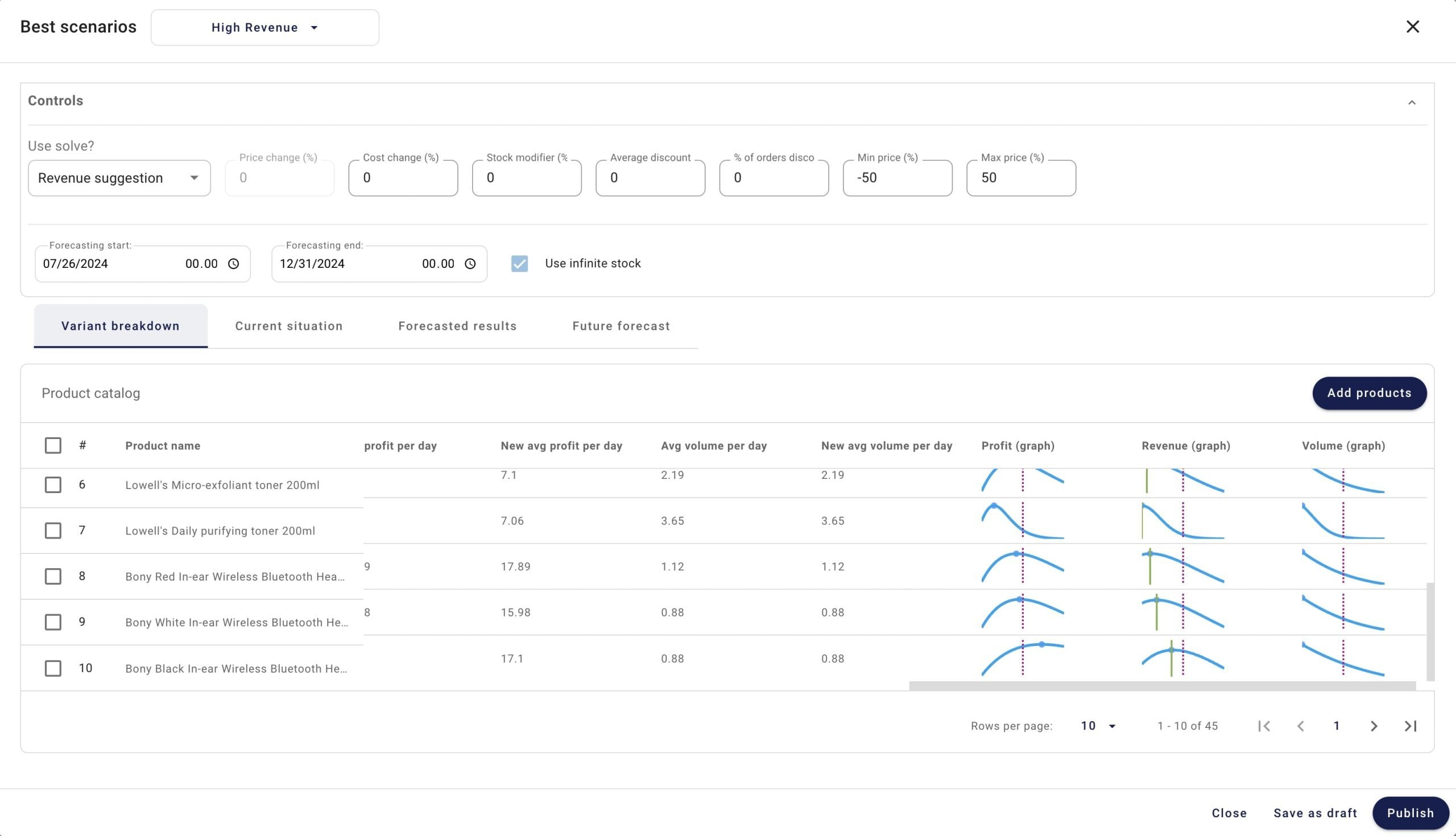This screenshot has width=1456, height=836.
Task: Click the Min price (%) field
Action: tap(897, 178)
